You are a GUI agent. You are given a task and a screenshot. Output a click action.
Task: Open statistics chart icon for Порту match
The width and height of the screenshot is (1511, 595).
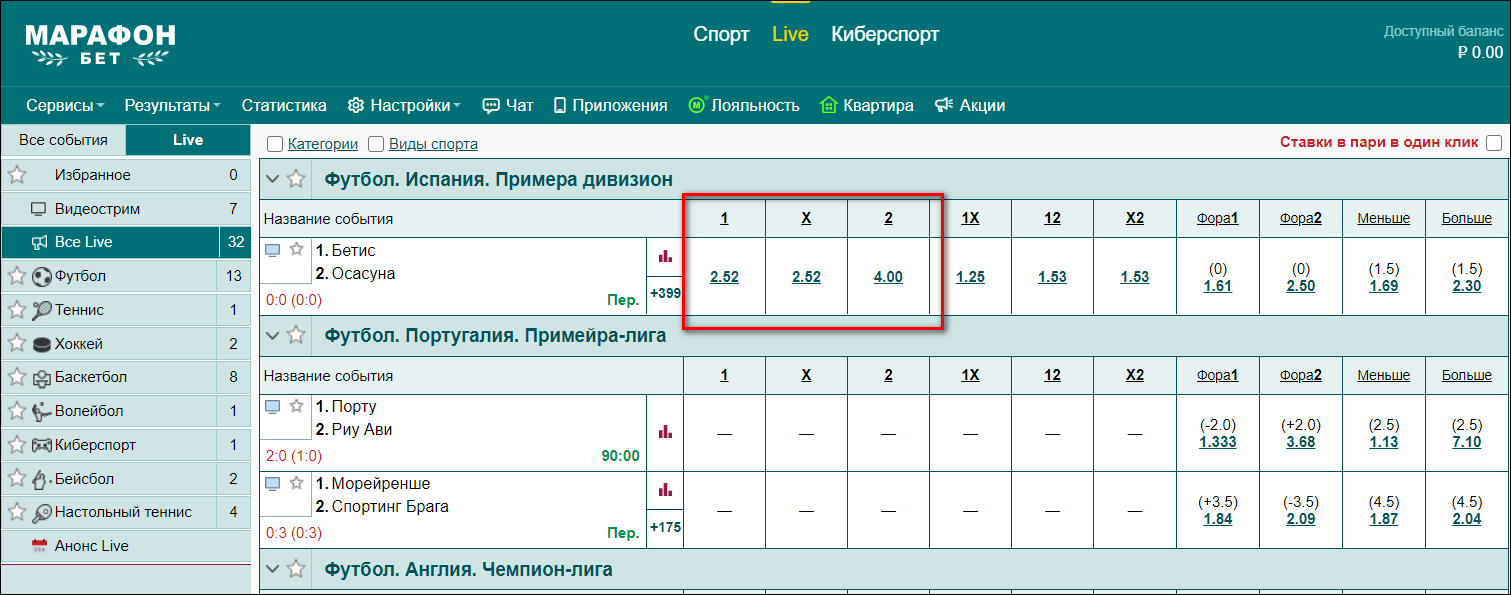click(665, 432)
